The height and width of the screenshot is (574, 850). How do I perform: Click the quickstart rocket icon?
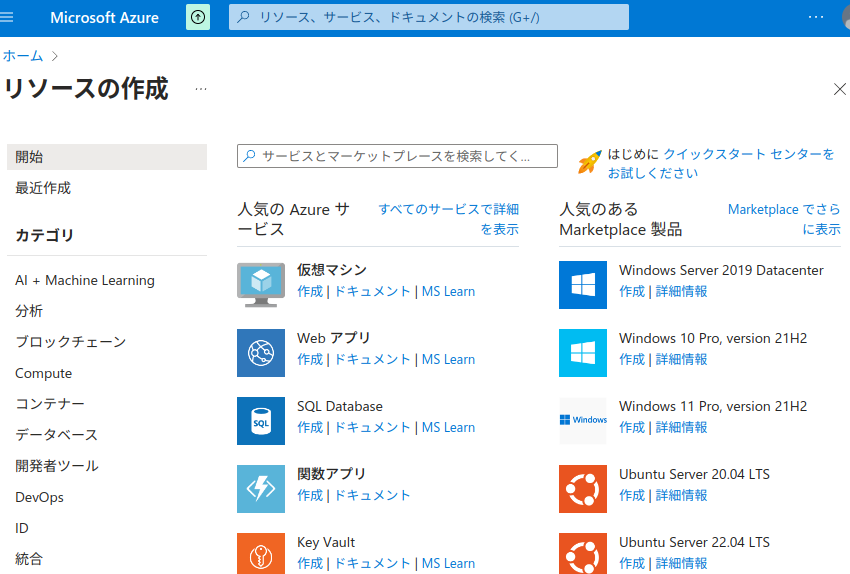tap(589, 162)
